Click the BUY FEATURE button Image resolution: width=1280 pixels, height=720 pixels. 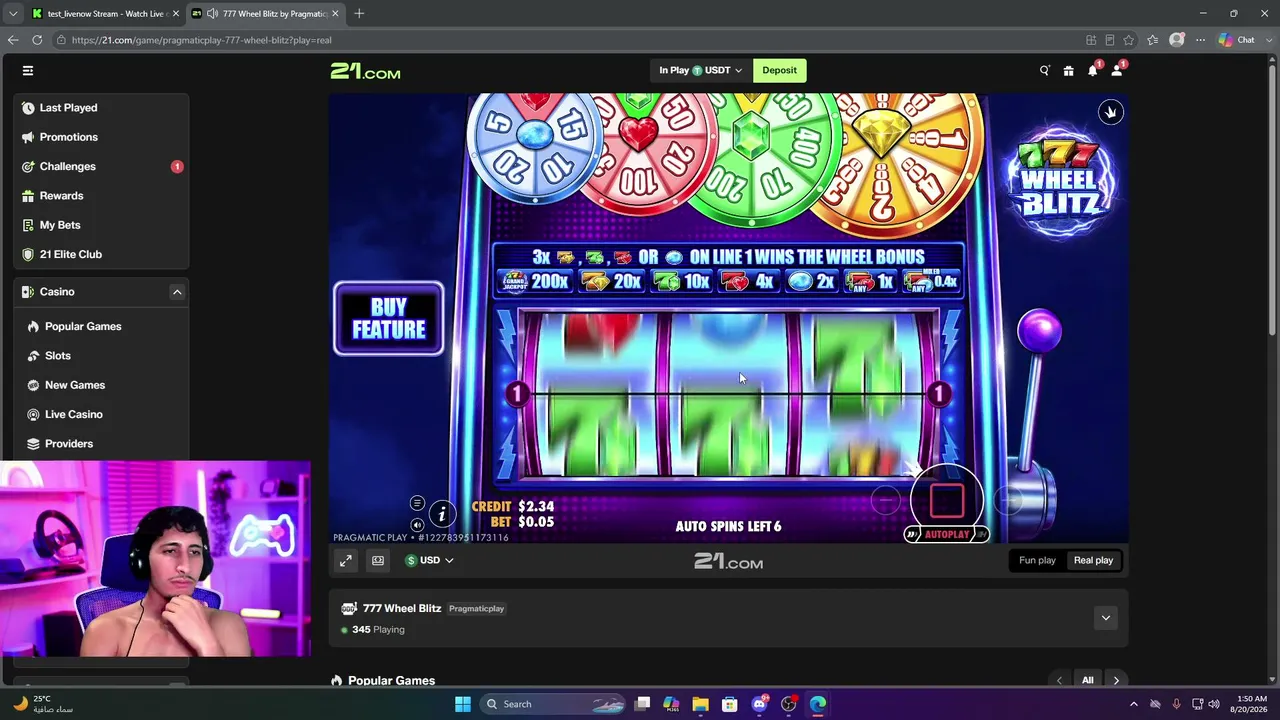point(388,319)
